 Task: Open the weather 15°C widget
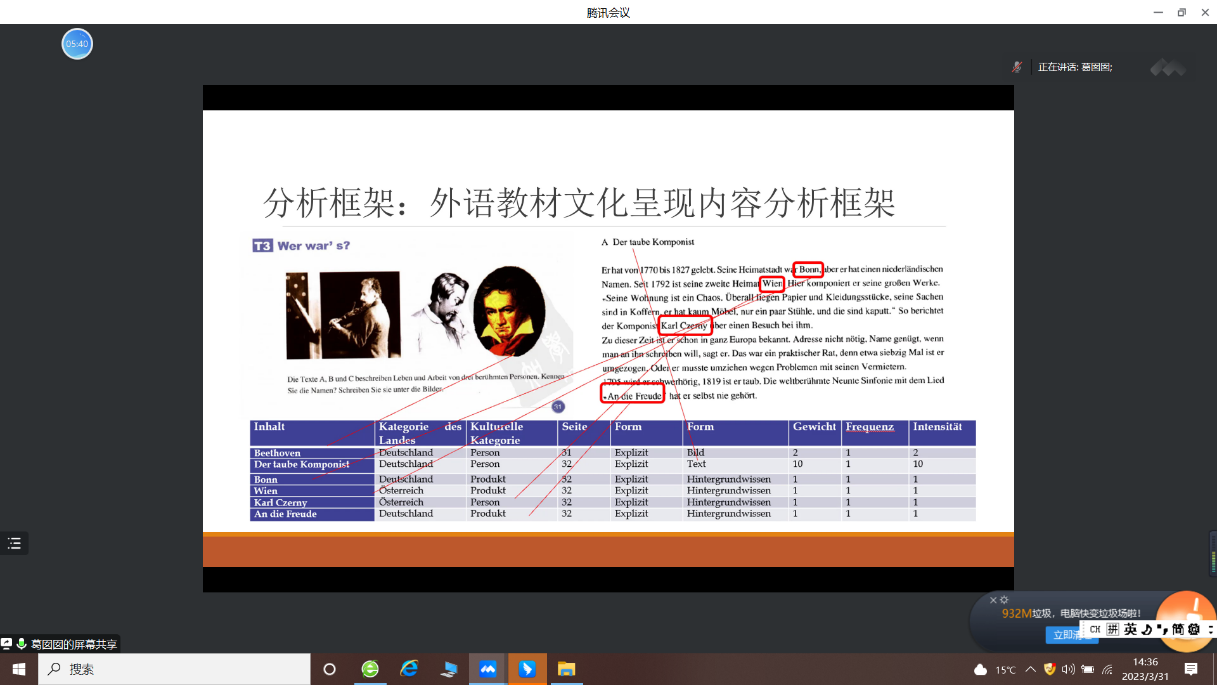(995, 669)
